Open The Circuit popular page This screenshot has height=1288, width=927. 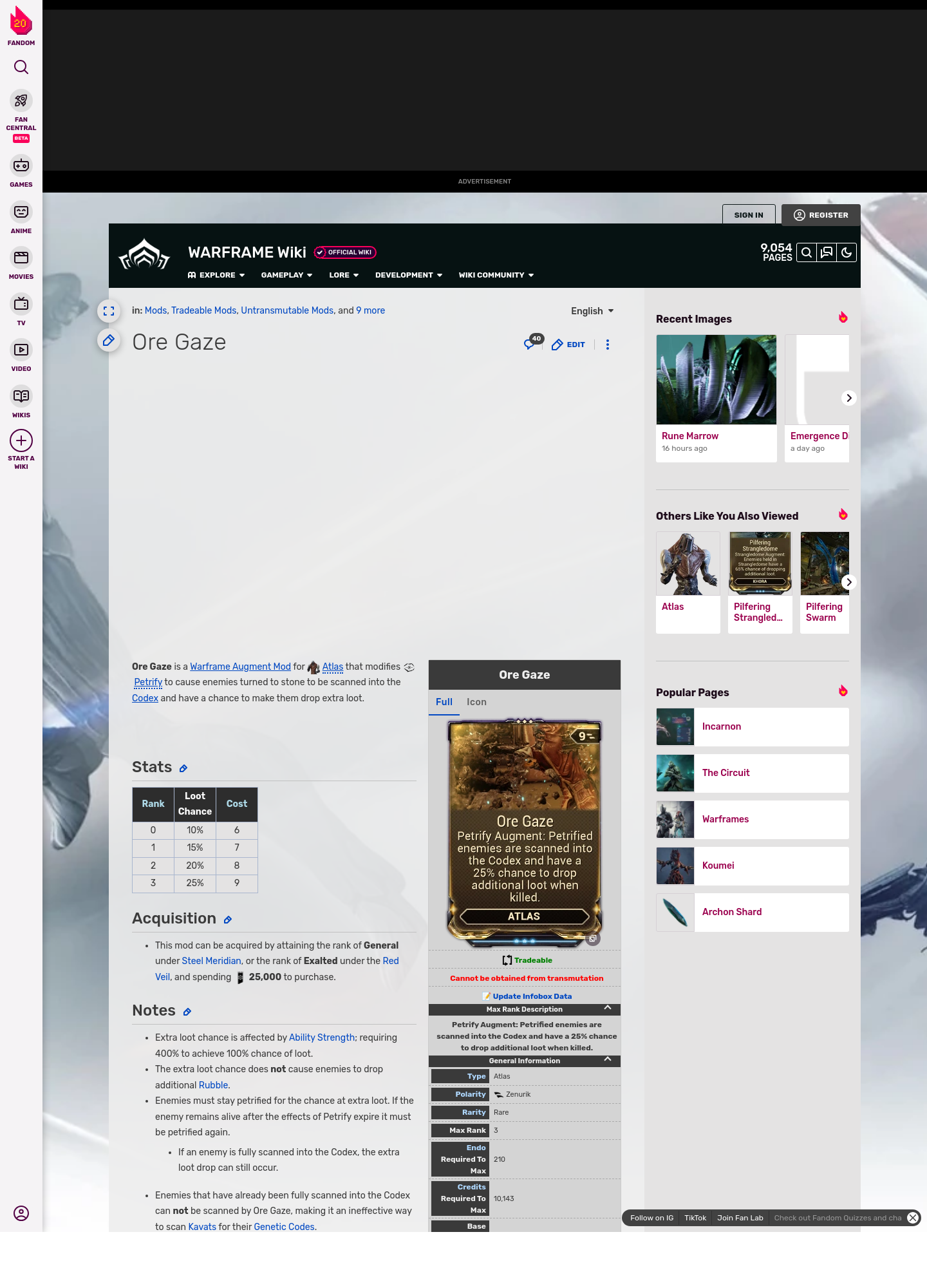coord(753,773)
